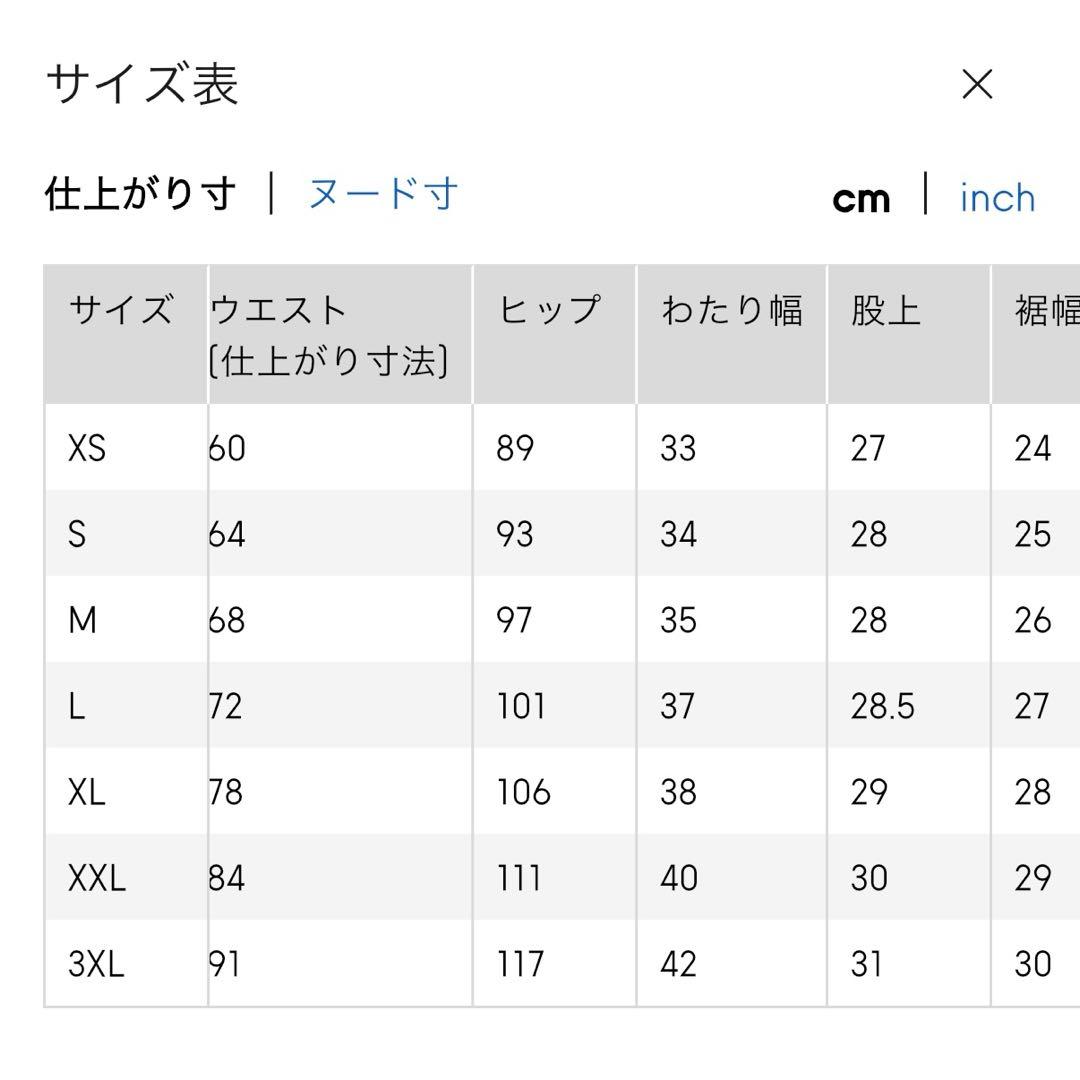
Task: Select cm as the unit
Action: click(x=861, y=198)
